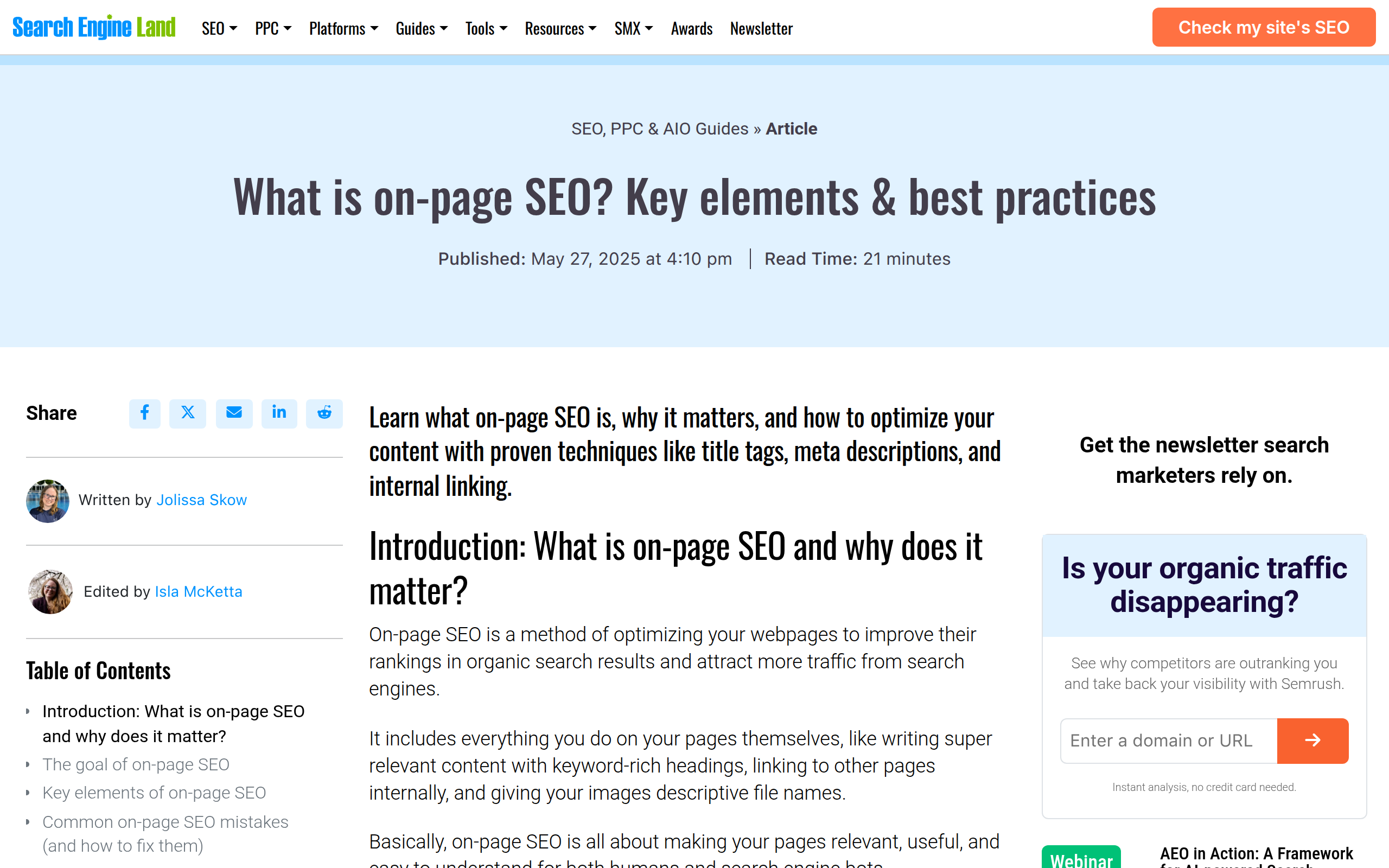Share article on X (Twitter) icon
The width and height of the screenshot is (1389, 868).
[188, 413]
